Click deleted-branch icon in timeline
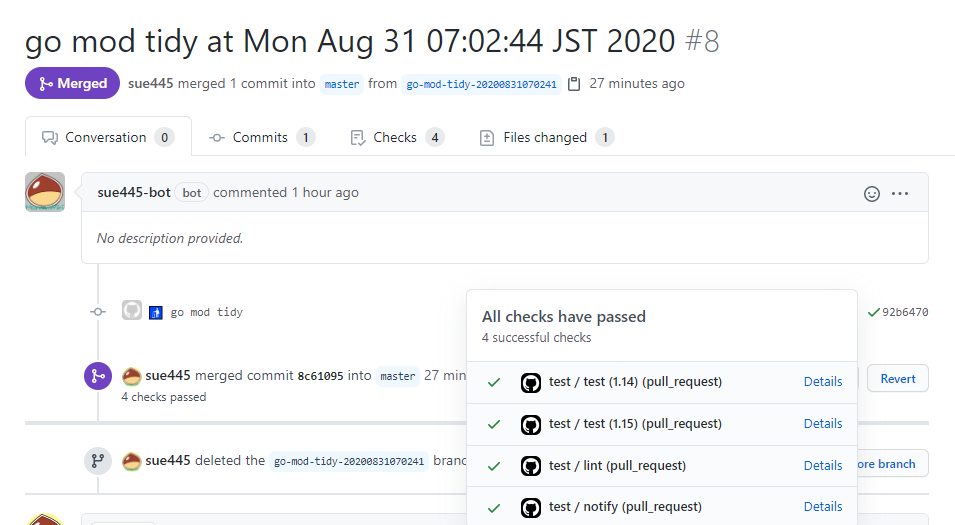Screen dimensions: 955x525 tap(98, 461)
